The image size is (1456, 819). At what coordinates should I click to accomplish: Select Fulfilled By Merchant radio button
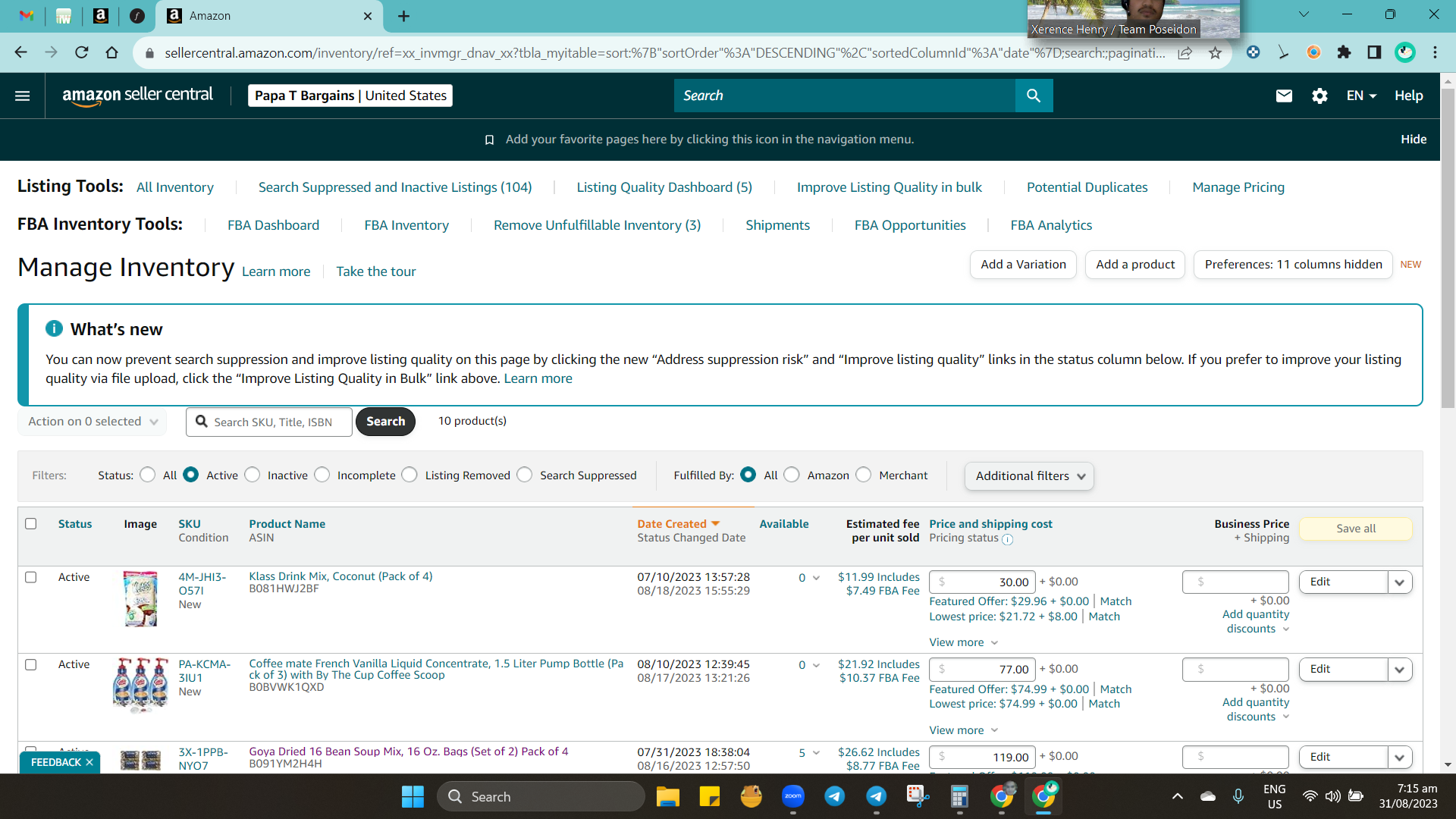[864, 475]
